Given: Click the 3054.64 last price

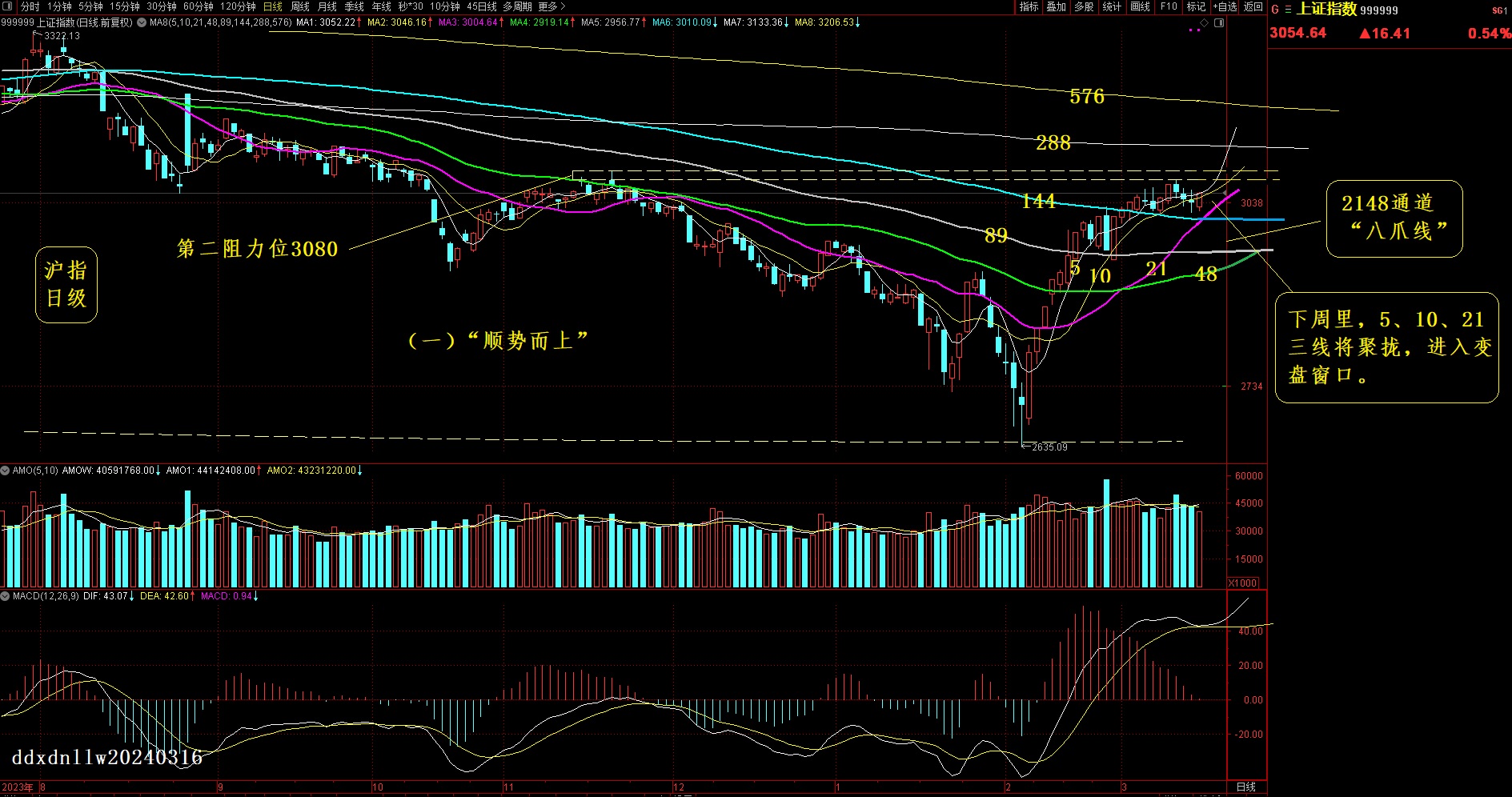Looking at the screenshot, I should pyautogui.click(x=1297, y=33).
